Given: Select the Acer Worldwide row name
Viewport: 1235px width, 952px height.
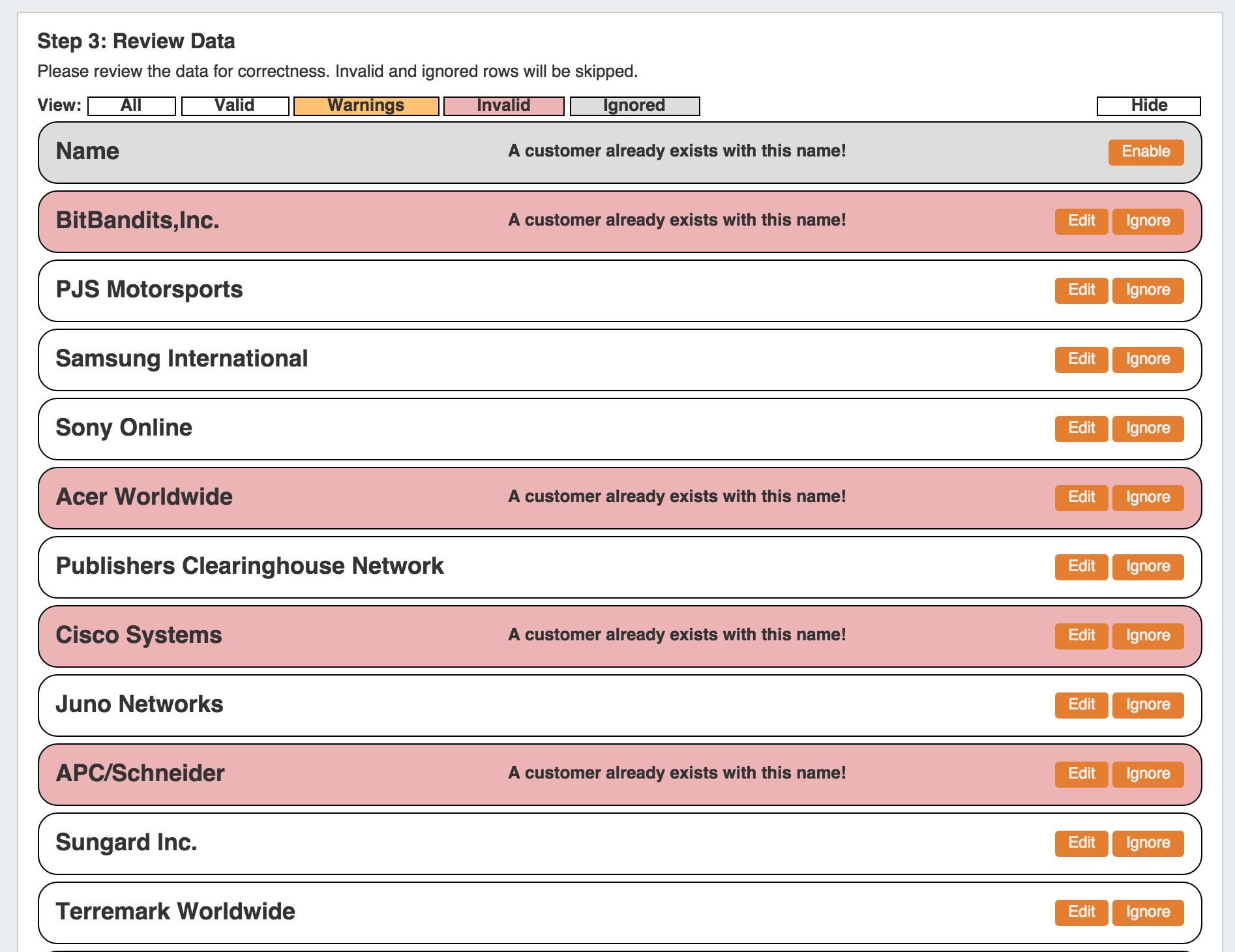Looking at the screenshot, I should coord(144,497).
